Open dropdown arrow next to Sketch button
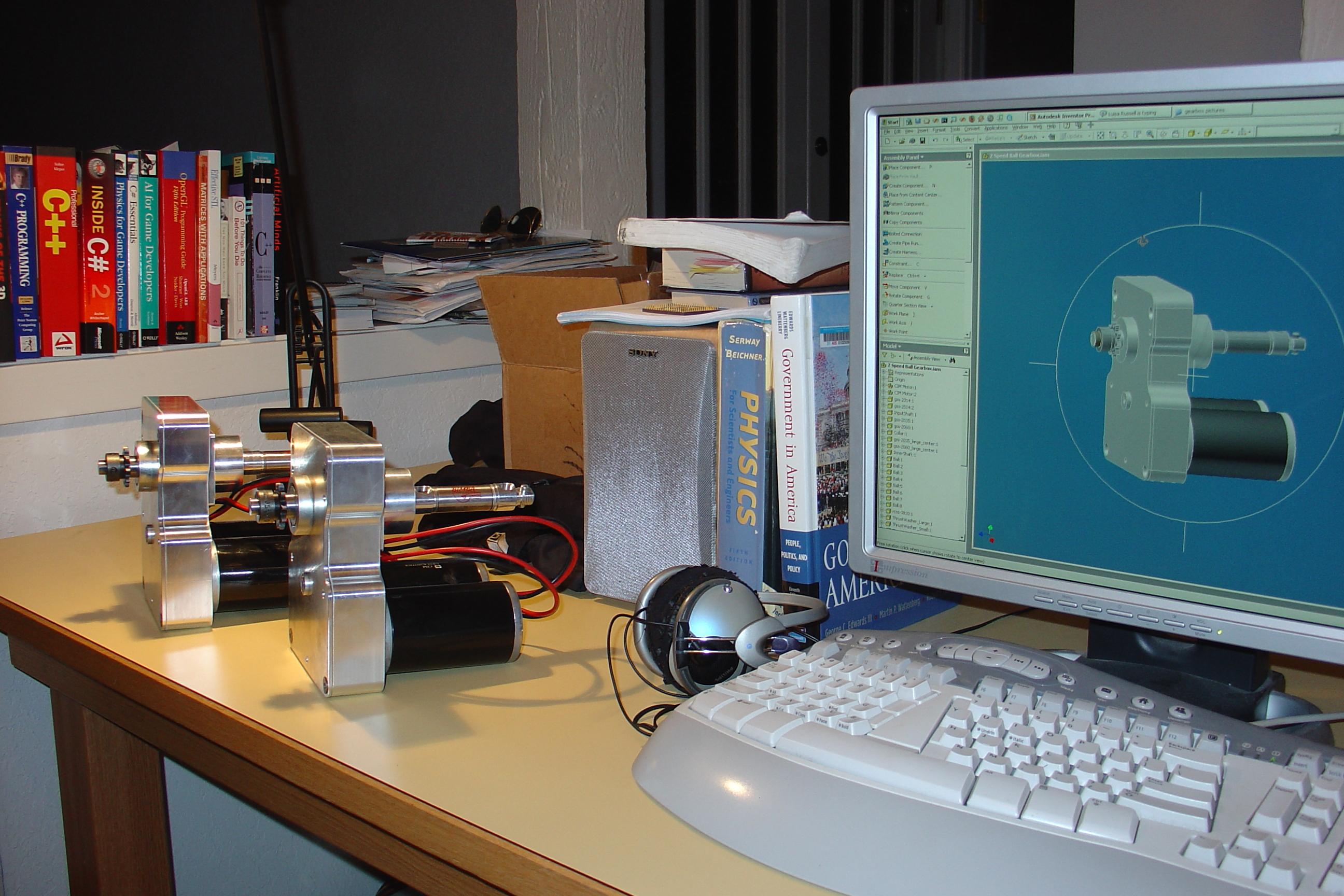This screenshot has width=1344, height=896. [1043, 138]
